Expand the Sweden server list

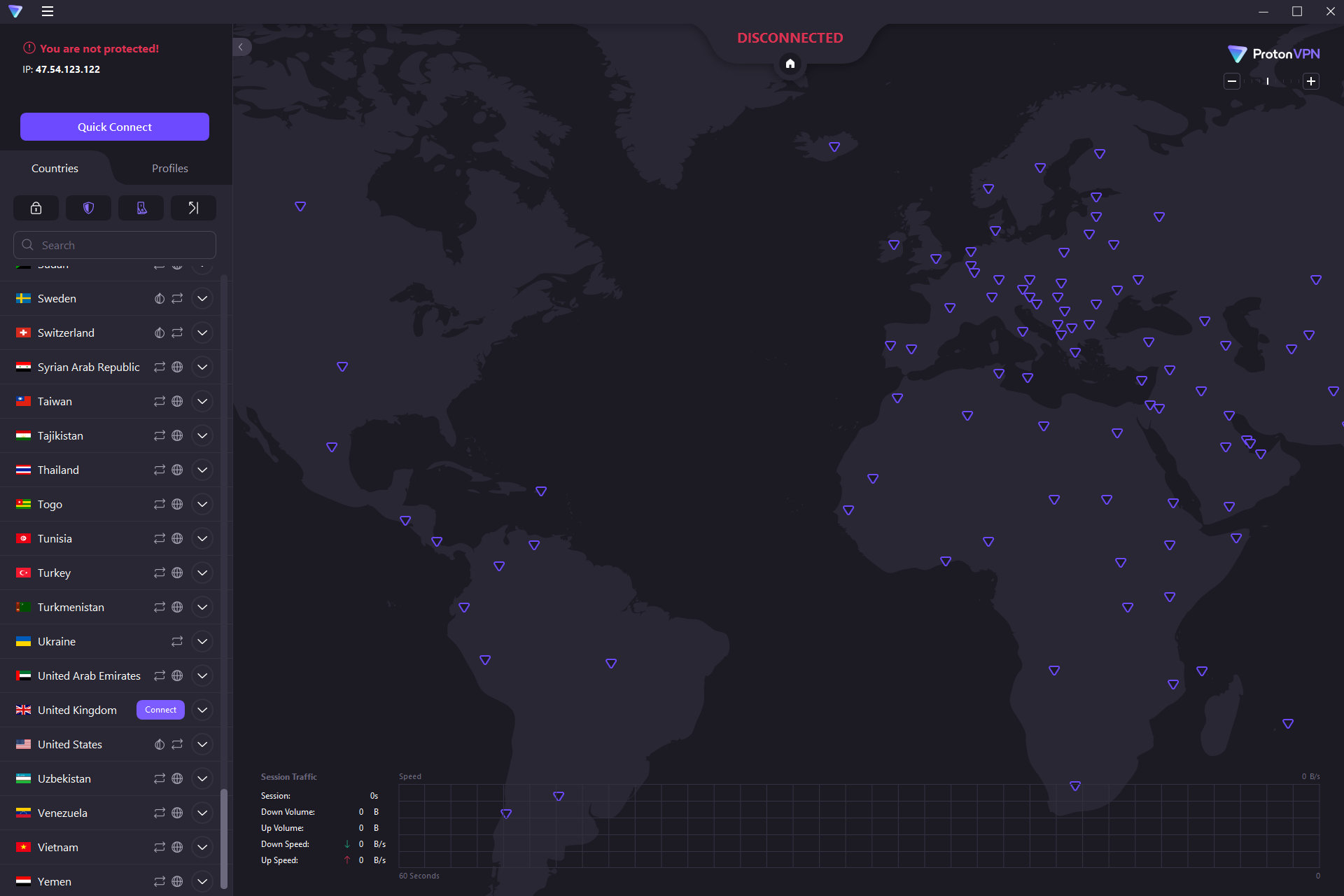(x=202, y=298)
